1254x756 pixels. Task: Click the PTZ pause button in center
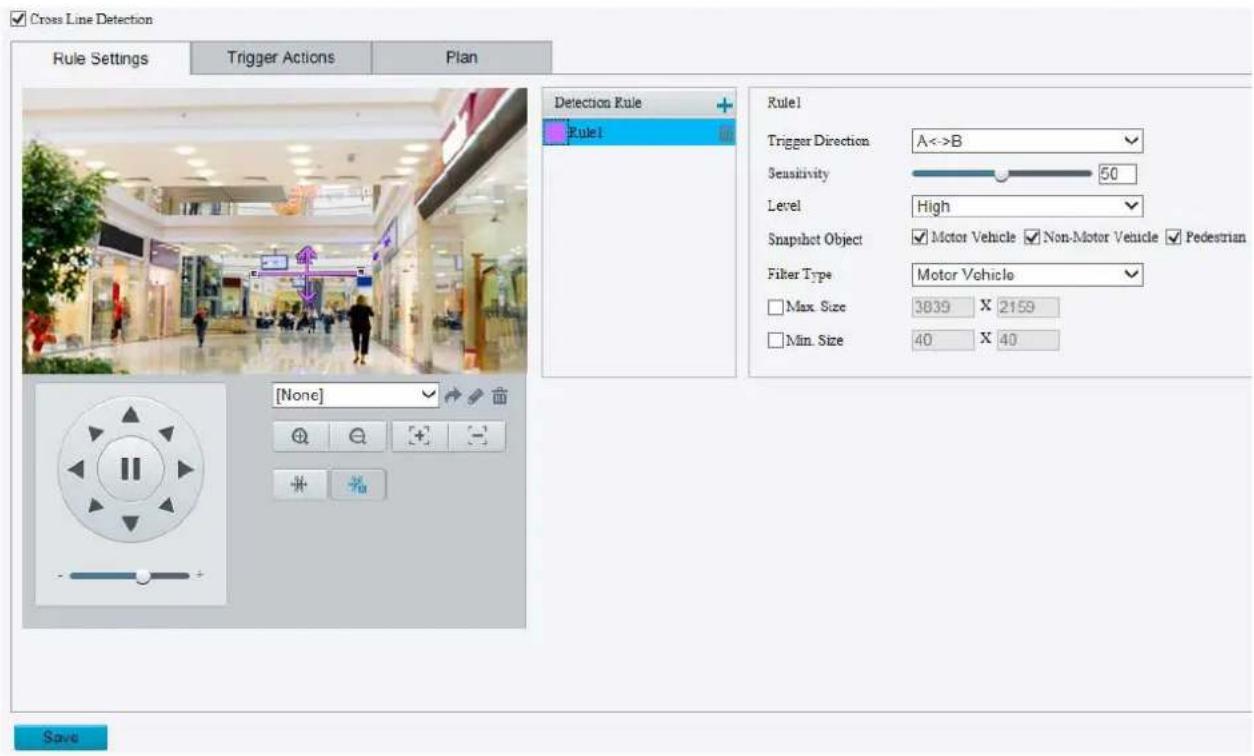130,468
